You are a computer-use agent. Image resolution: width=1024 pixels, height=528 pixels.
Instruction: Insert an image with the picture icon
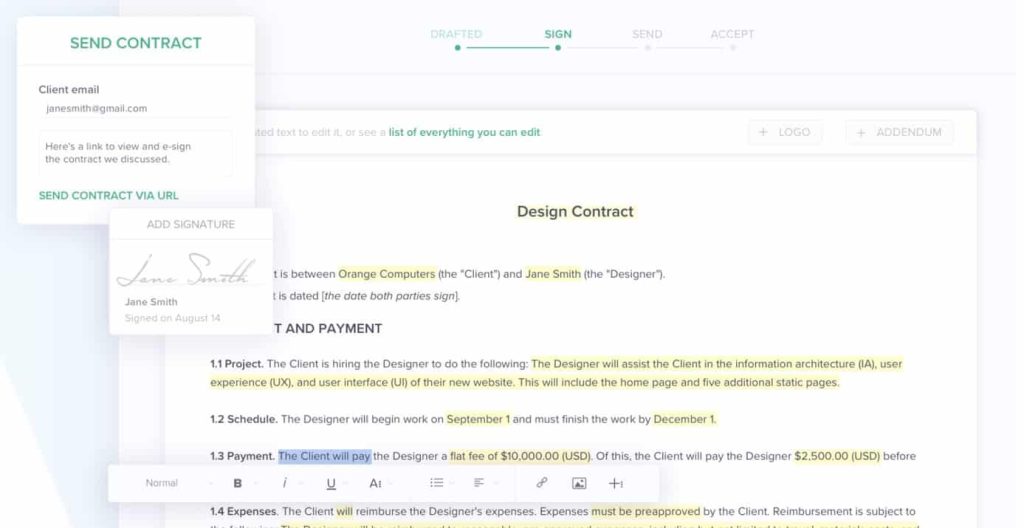(579, 484)
